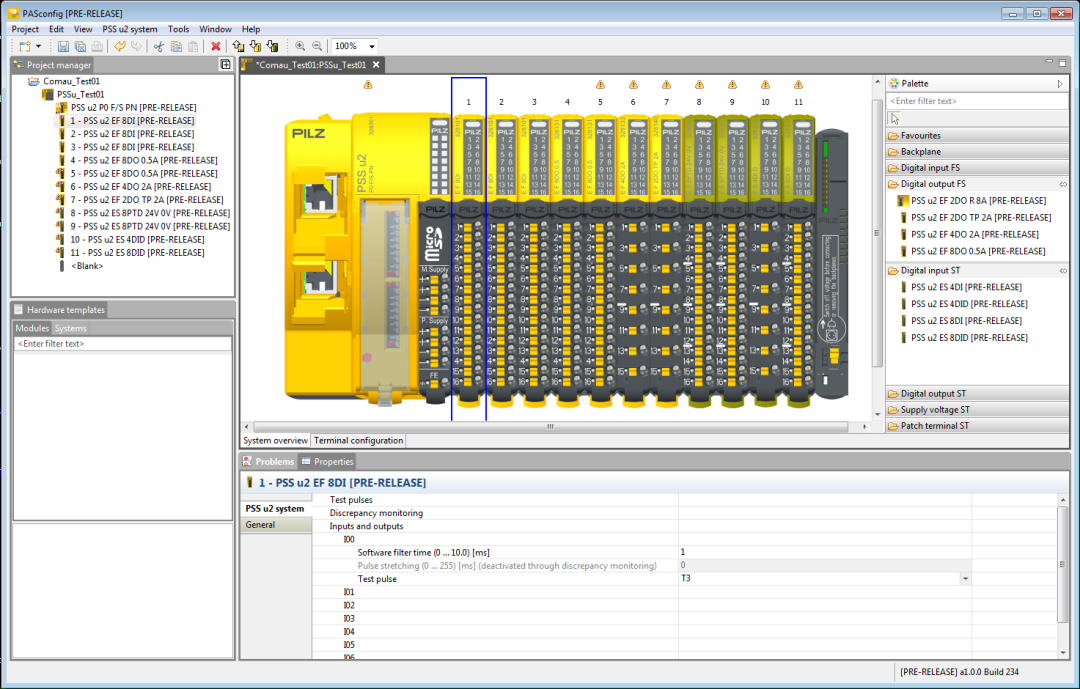Open the 100% zoom level dropdown
The image size is (1080, 689).
pyautogui.click(x=372, y=47)
